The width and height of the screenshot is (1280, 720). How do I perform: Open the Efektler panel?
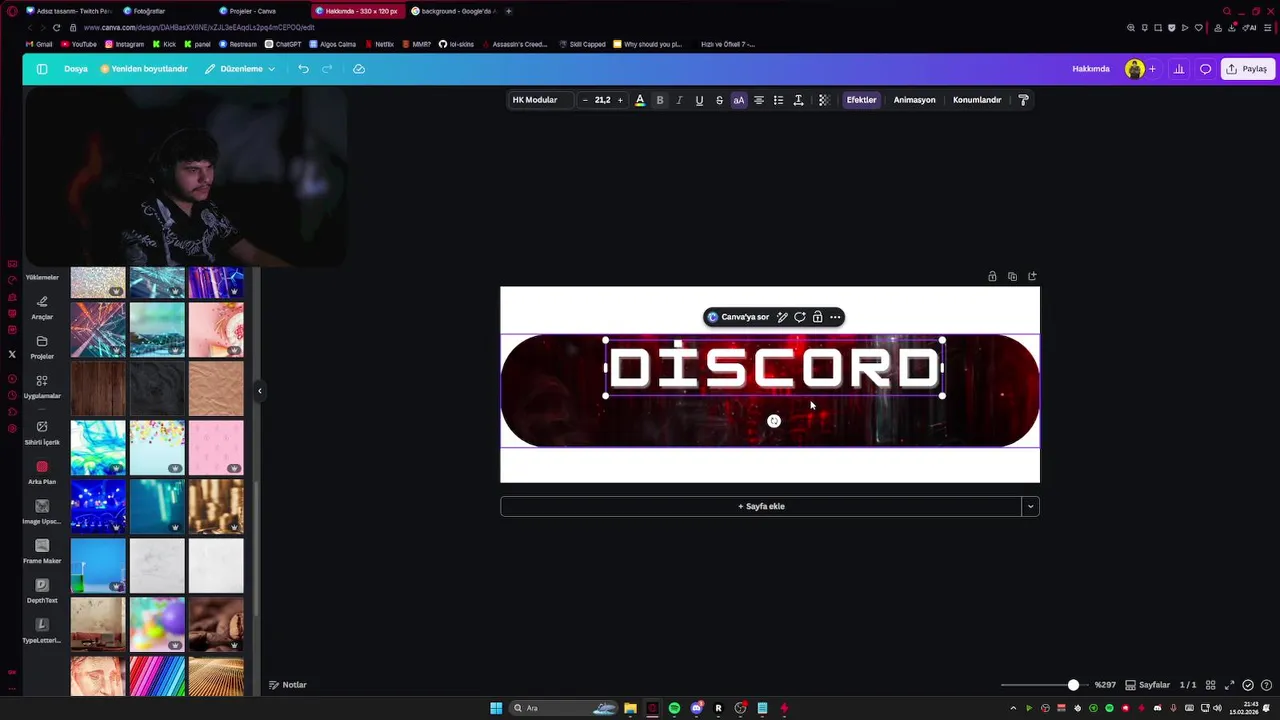[861, 100]
